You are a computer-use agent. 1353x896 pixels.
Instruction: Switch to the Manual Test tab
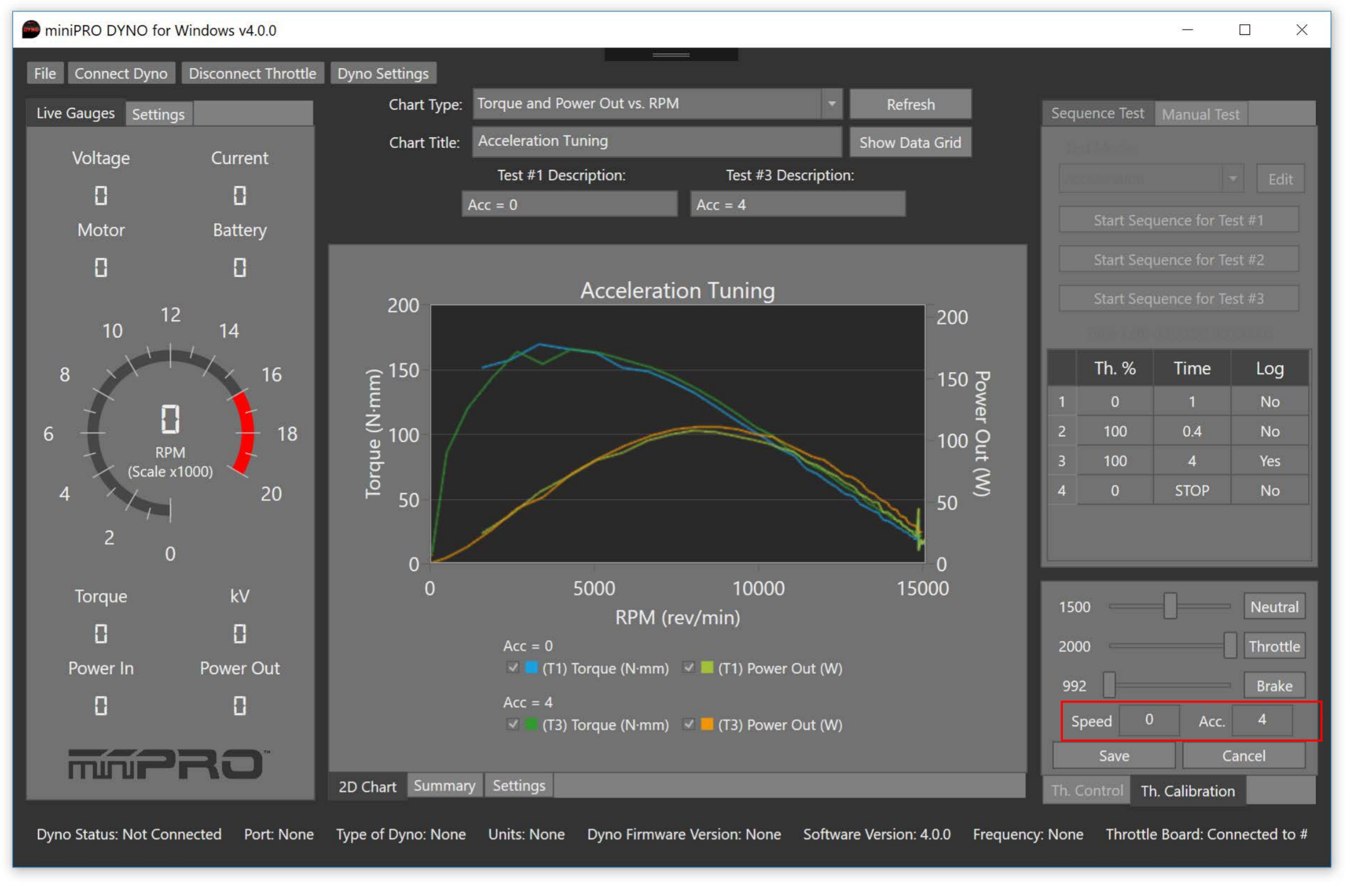click(x=1200, y=114)
